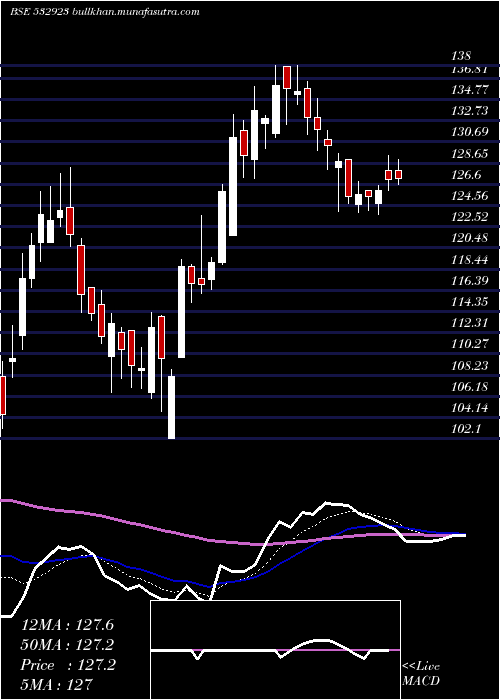Click the 12MA : 127.6 readout
The width and height of the screenshot is (500, 700).
[x=68, y=625]
